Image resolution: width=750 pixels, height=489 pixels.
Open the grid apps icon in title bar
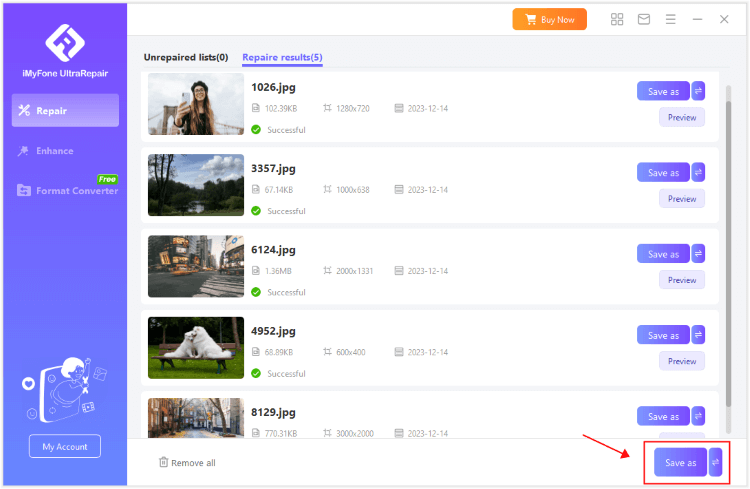tap(617, 19)
